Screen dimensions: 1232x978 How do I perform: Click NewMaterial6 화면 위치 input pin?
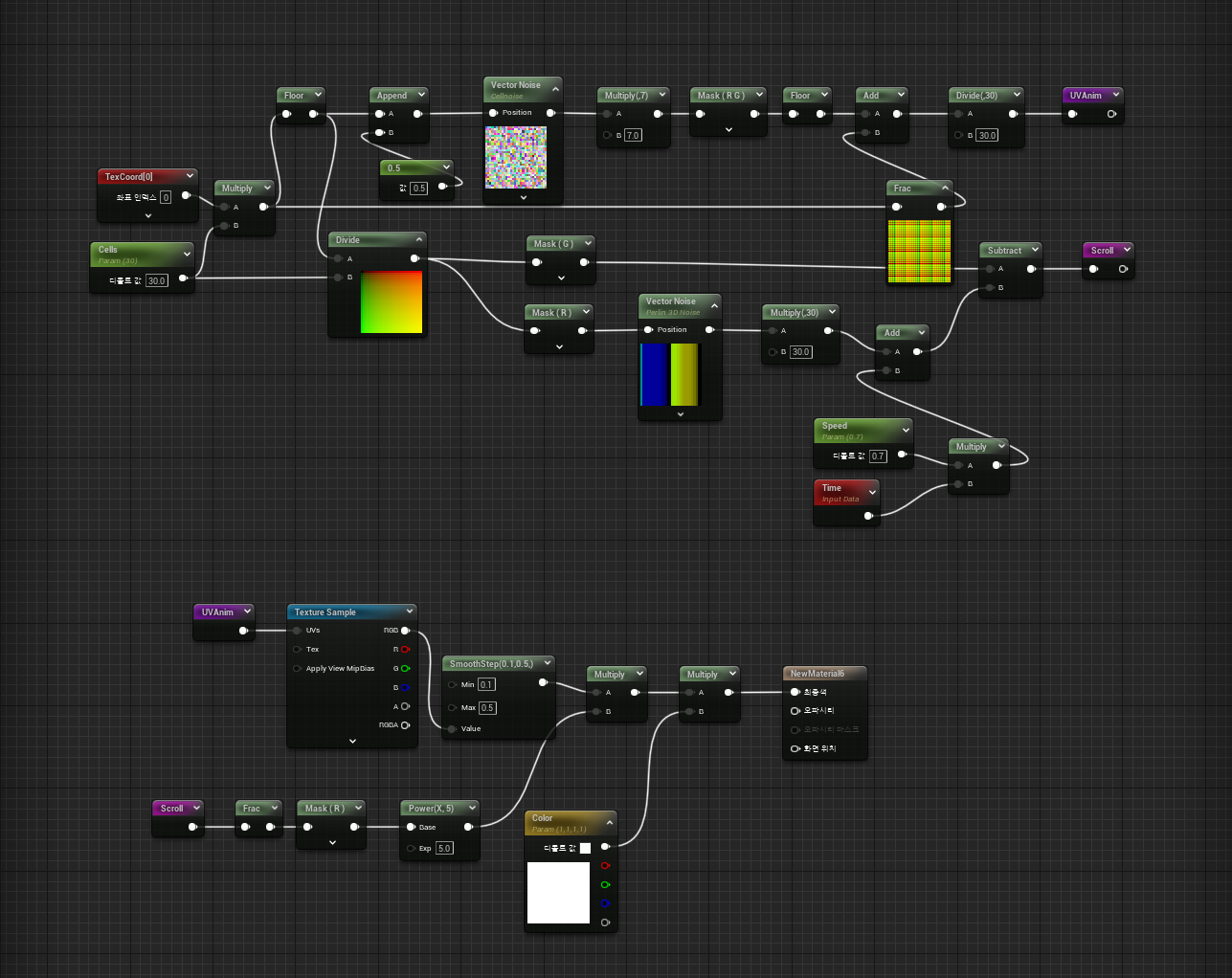(x=795, y=749)
